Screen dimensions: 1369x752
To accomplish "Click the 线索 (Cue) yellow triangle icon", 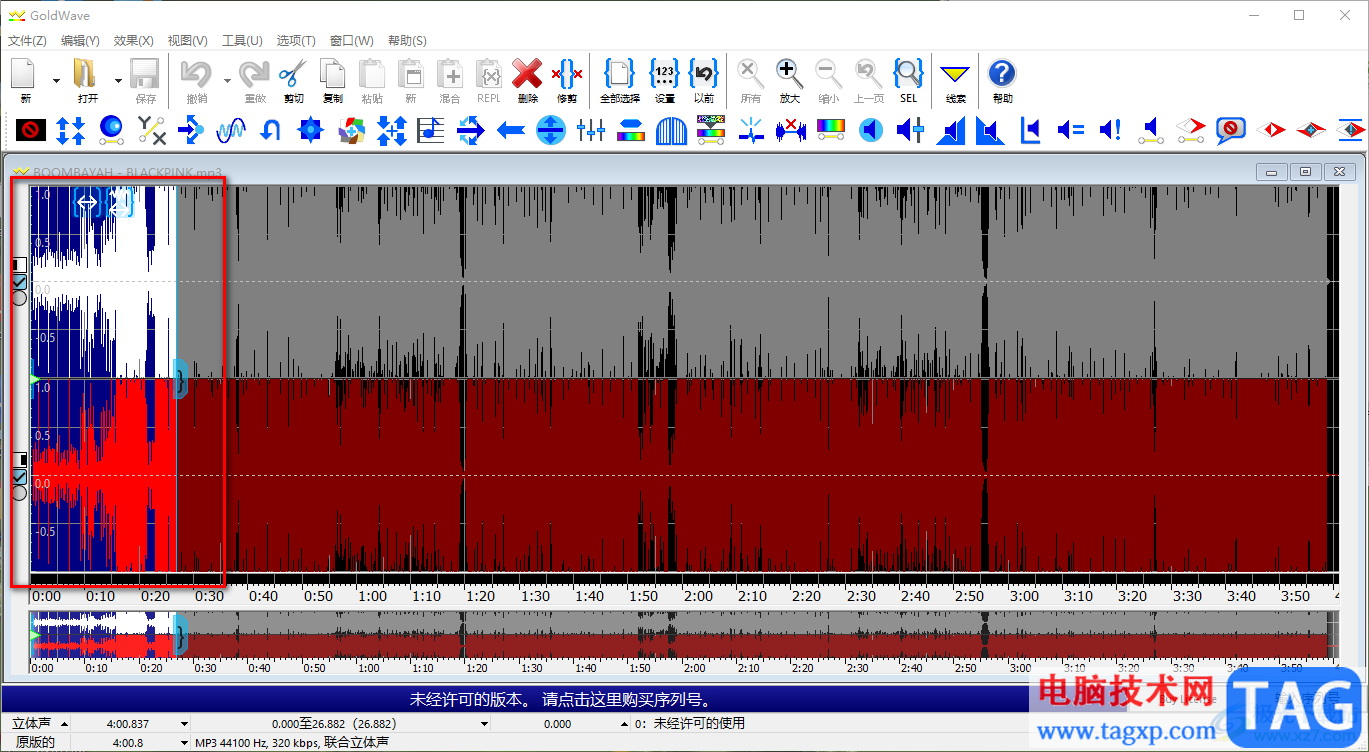I will [x=956, y=74].
